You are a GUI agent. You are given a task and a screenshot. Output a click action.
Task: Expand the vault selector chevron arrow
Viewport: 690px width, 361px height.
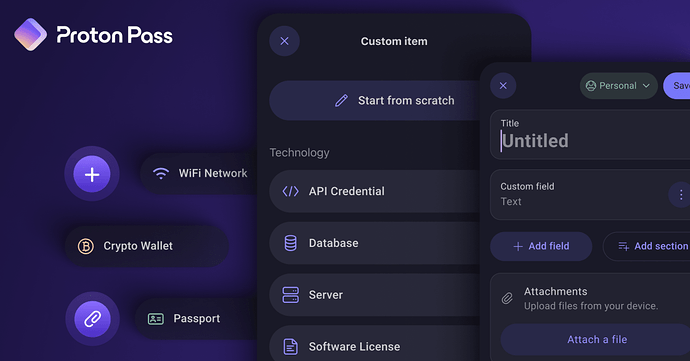pos(646,86)
